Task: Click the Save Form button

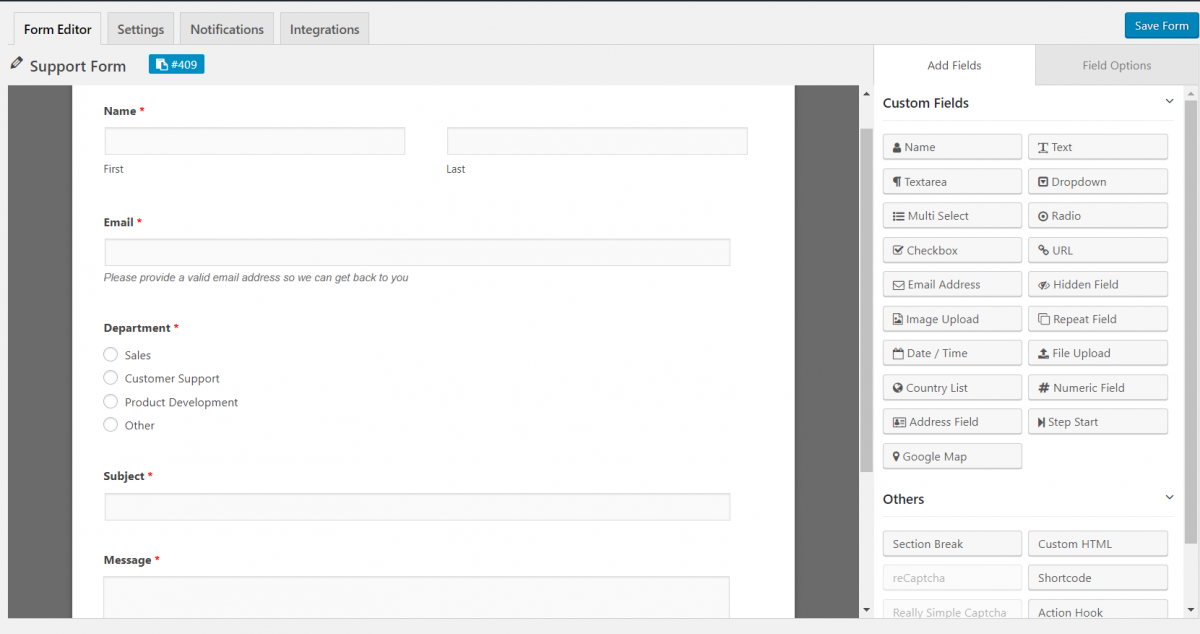Action: pos(1160,25)
